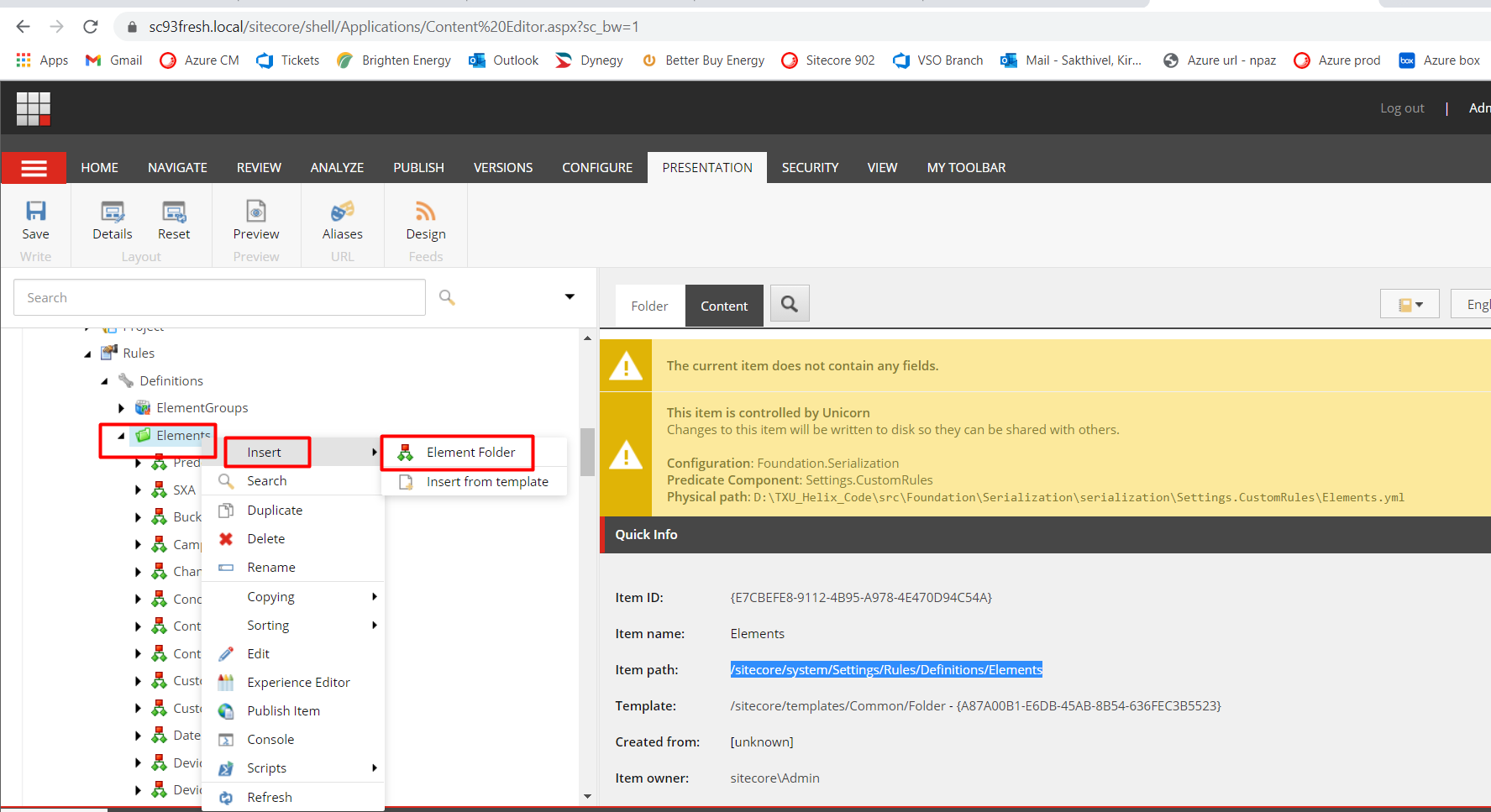
Task: Collapse the Quick Info section header
Action: click(1046, 535)
